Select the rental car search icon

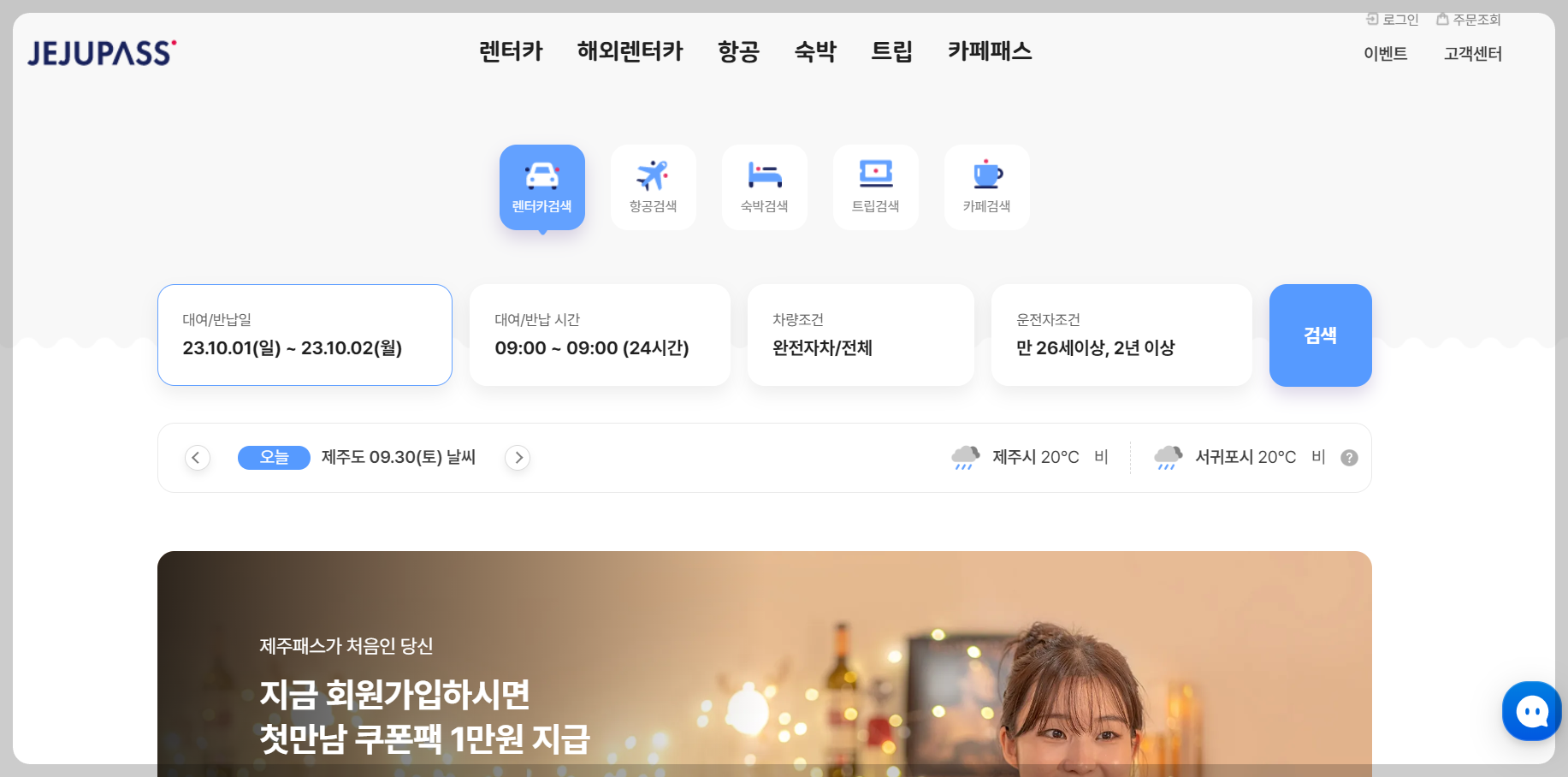pos(542,187)
